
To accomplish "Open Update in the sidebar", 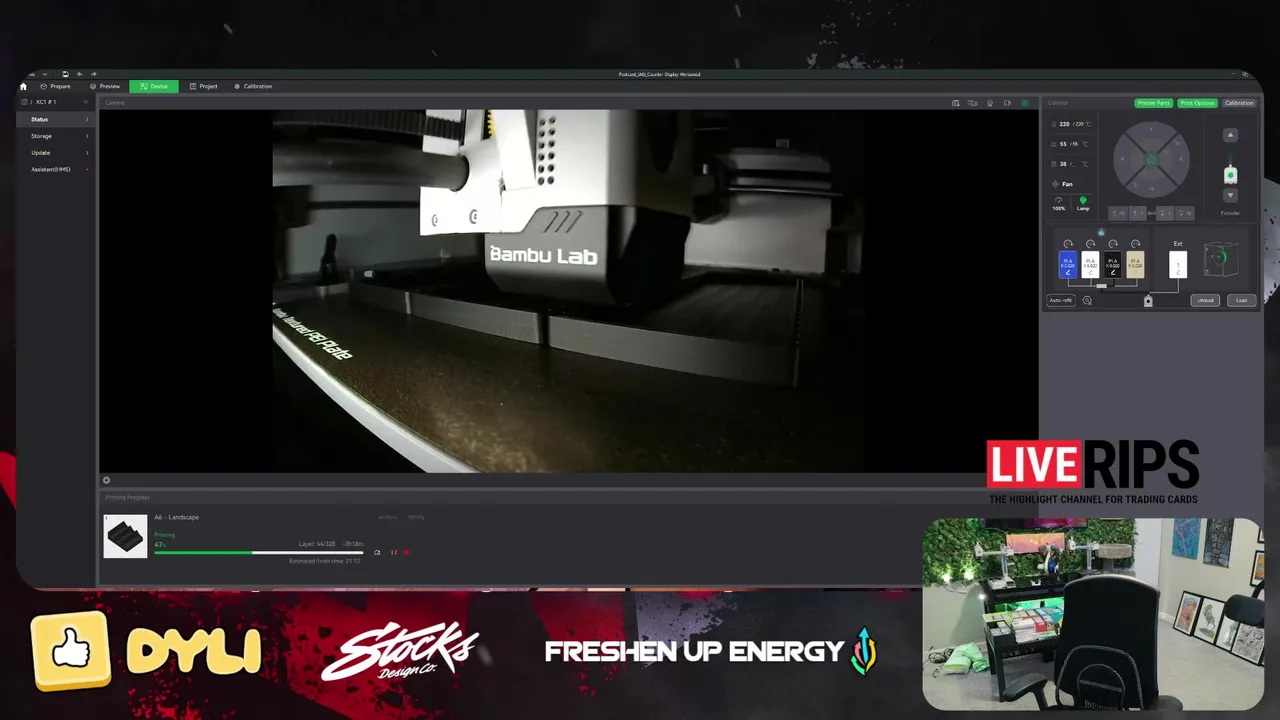I will pos(55,153).
